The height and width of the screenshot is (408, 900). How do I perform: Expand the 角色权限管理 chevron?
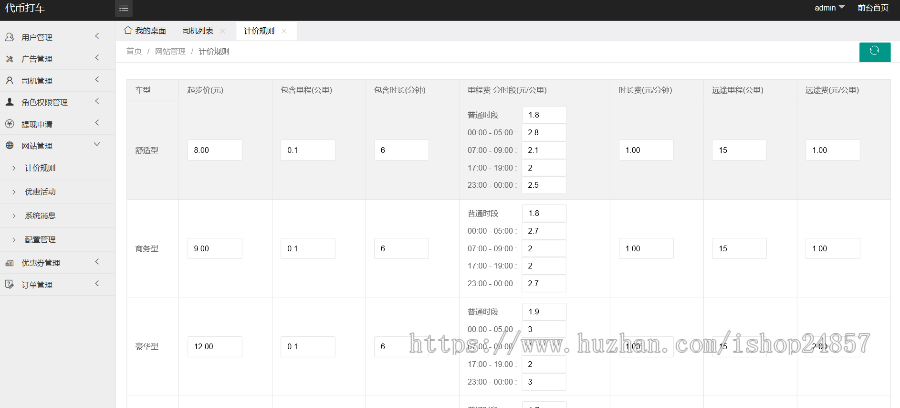(97, 101)
